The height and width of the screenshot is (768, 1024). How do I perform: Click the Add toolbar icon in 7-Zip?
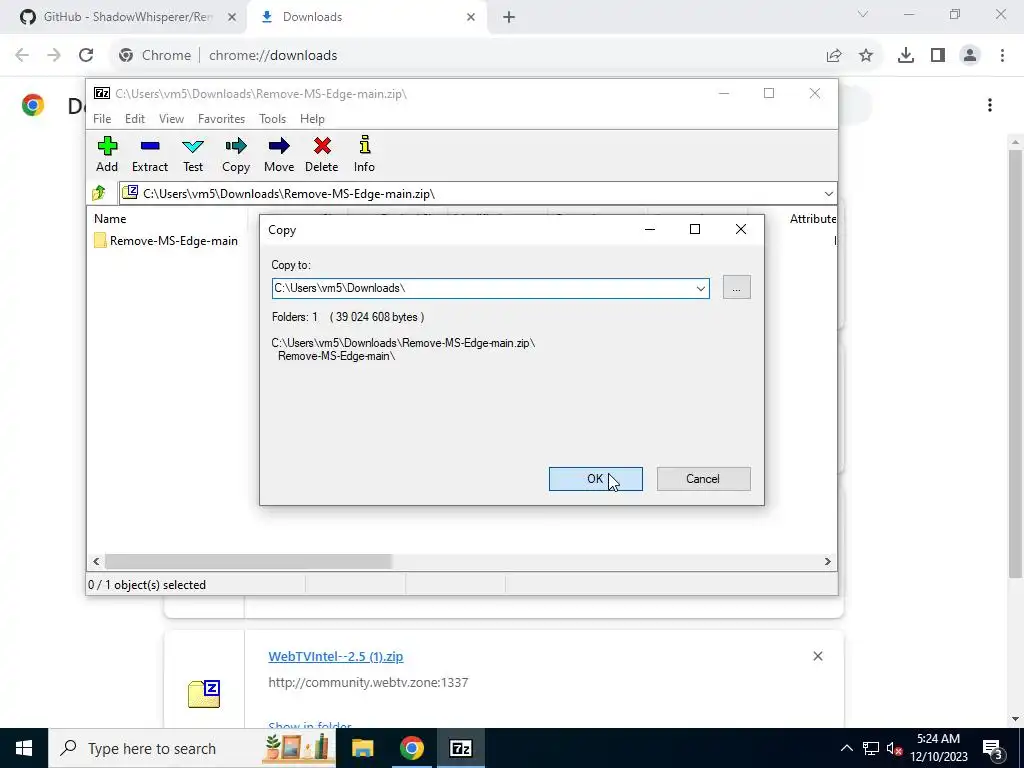[107, 154]
